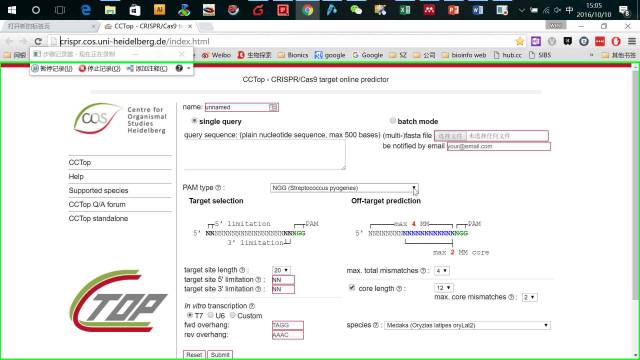Click the browser reload icon

[38, 41]
